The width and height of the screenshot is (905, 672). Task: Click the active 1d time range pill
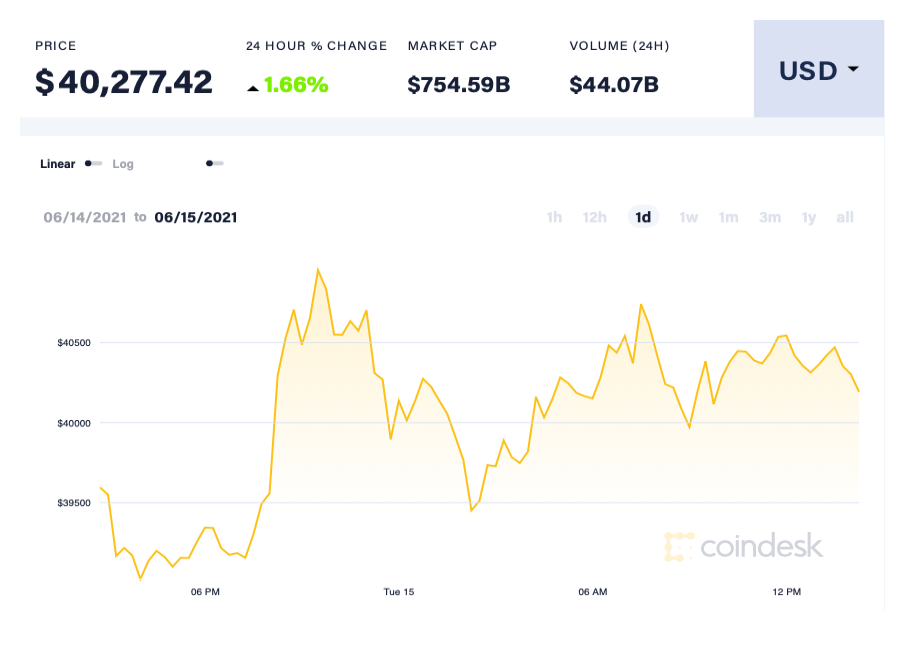coord(643,217)
